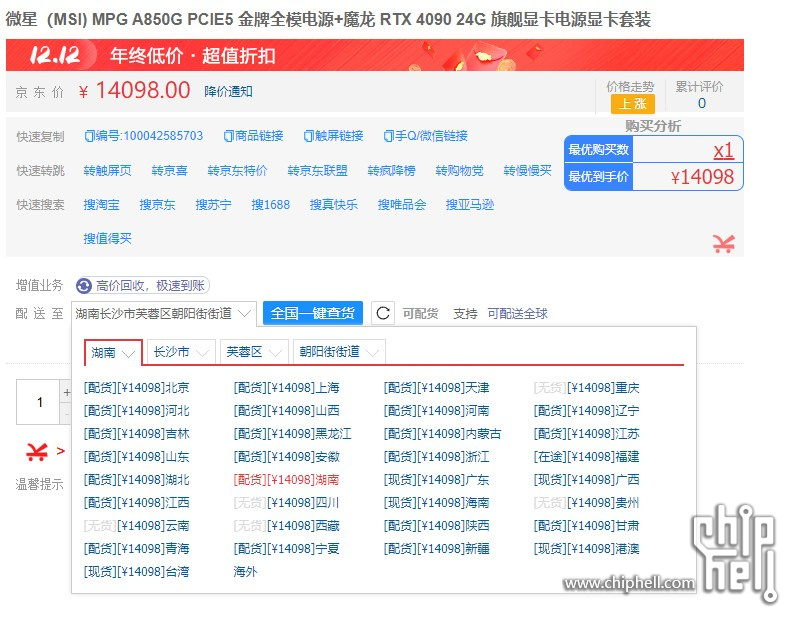This screenshot has width=791, height=618.
Task: Copy product number 编号:100042585703
Action: click(144, 136)
